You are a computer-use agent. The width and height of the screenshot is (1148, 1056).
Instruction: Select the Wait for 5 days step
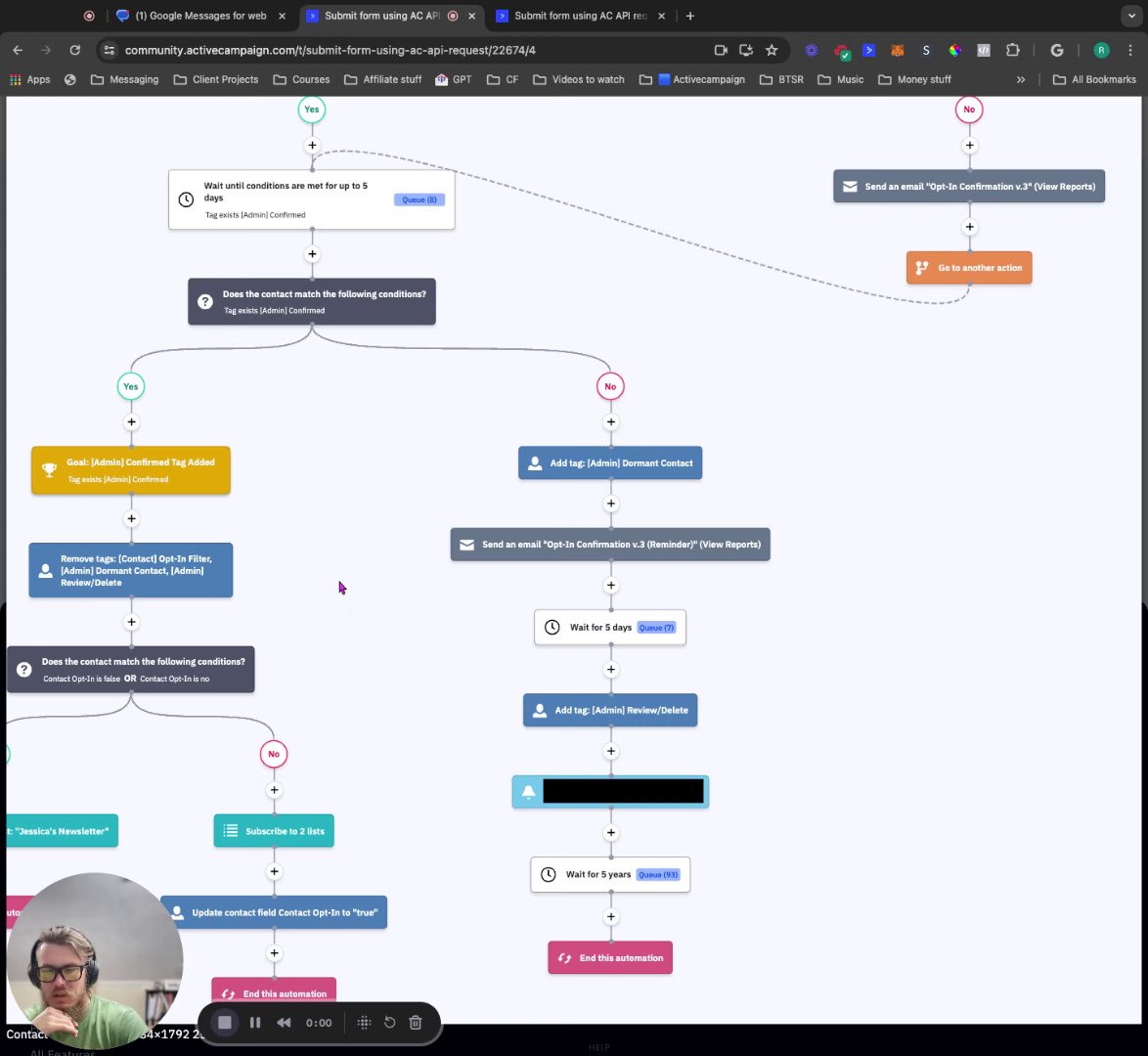tap(610, 627)
